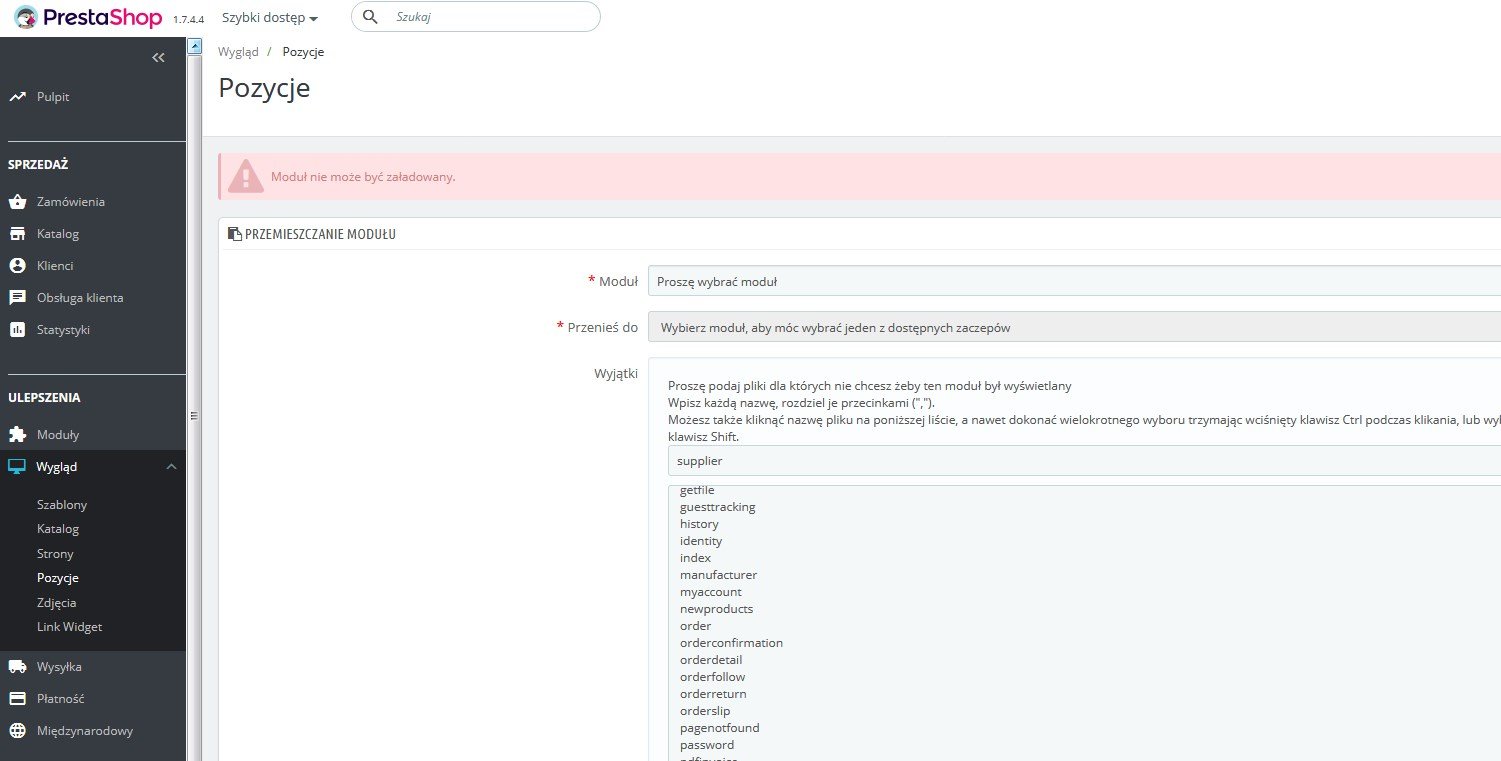The width and height of the screenshot is (1501, 761).
Task: Select guesttracking in the file list
Action: 718,507
